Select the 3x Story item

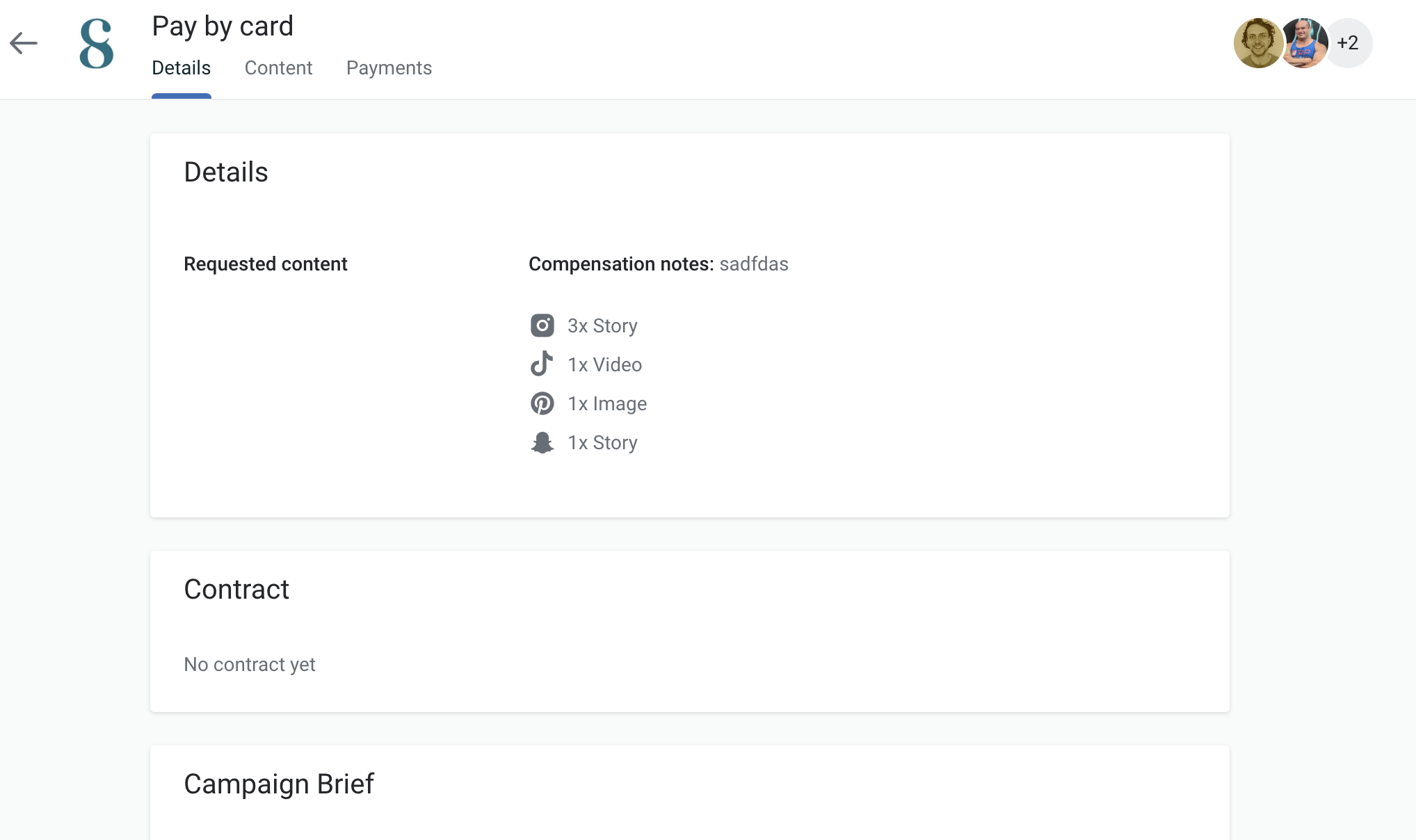click(x=602, y=325)
